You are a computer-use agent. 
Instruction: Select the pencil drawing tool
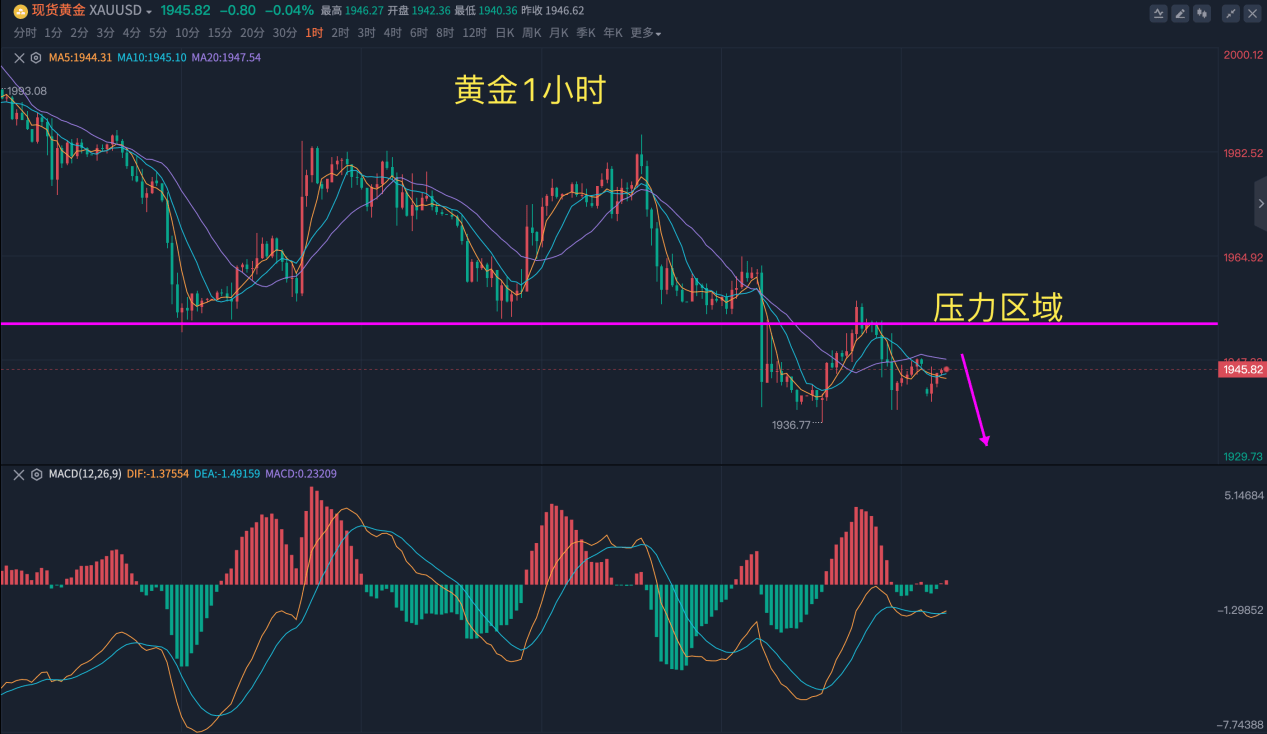coord(1180,13)
